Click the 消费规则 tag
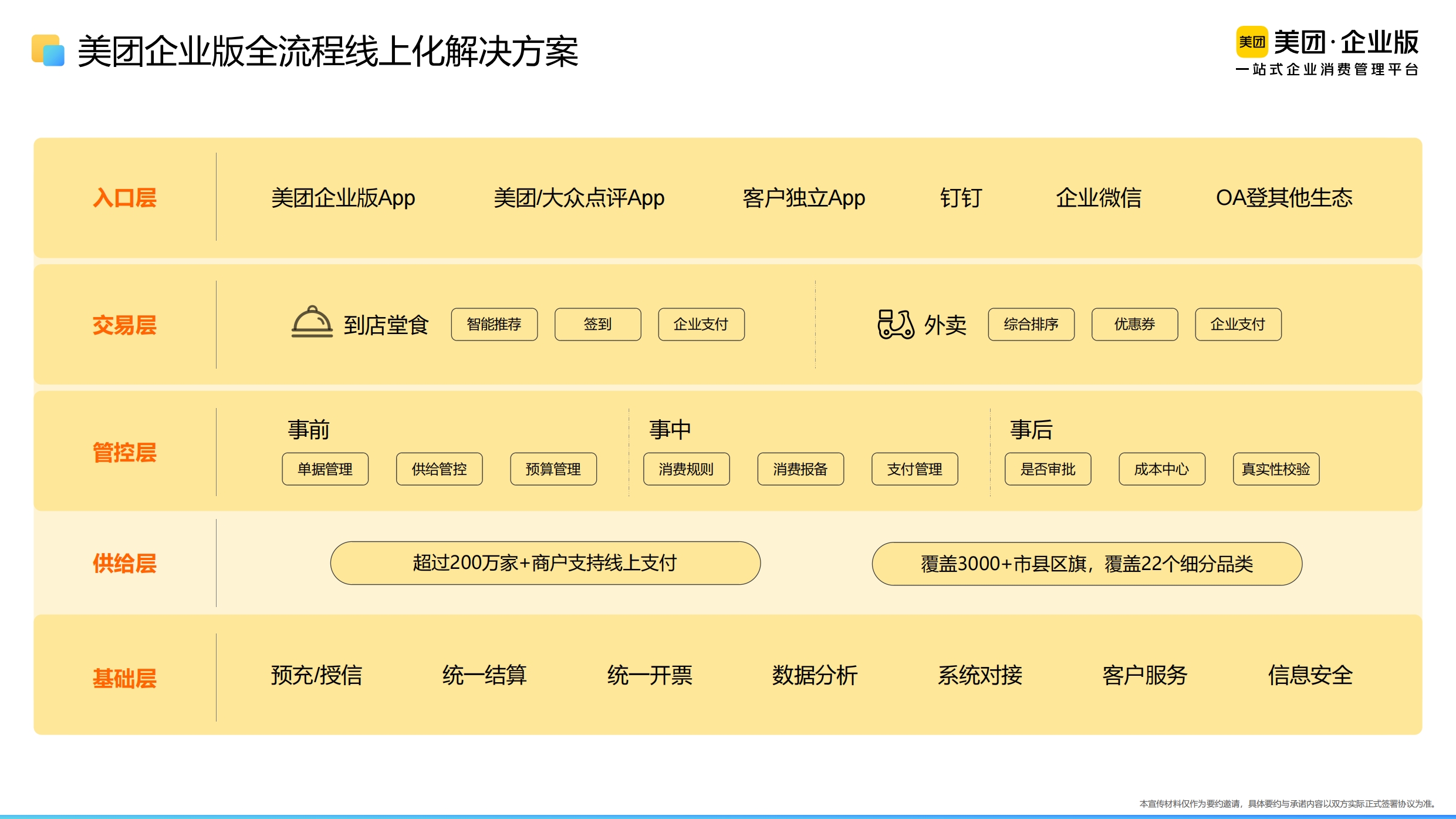The image size is (1456, 819). (686, 469)
